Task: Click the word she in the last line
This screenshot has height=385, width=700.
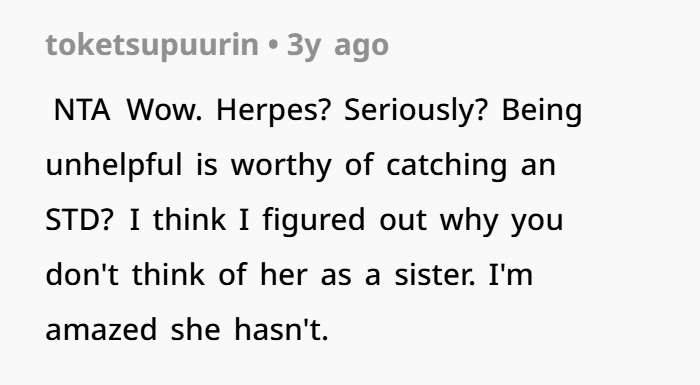Action: 196,330
